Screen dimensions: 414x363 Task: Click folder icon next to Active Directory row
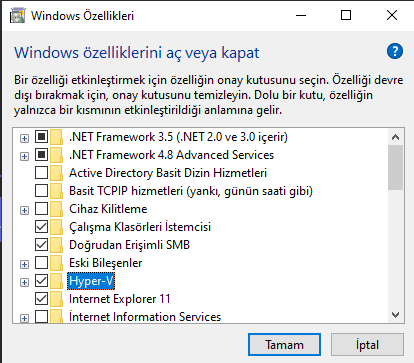(57, 173)
